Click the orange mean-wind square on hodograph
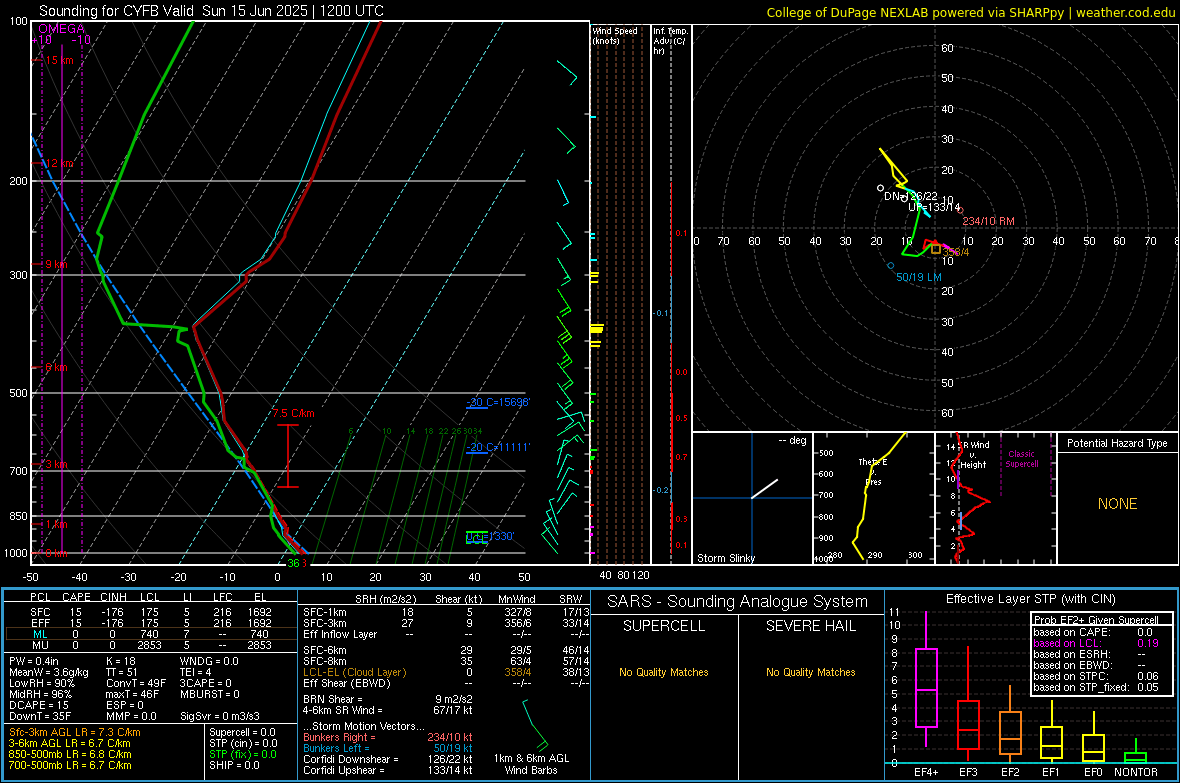Screen dimensions: 1180x783 point(935,248)
